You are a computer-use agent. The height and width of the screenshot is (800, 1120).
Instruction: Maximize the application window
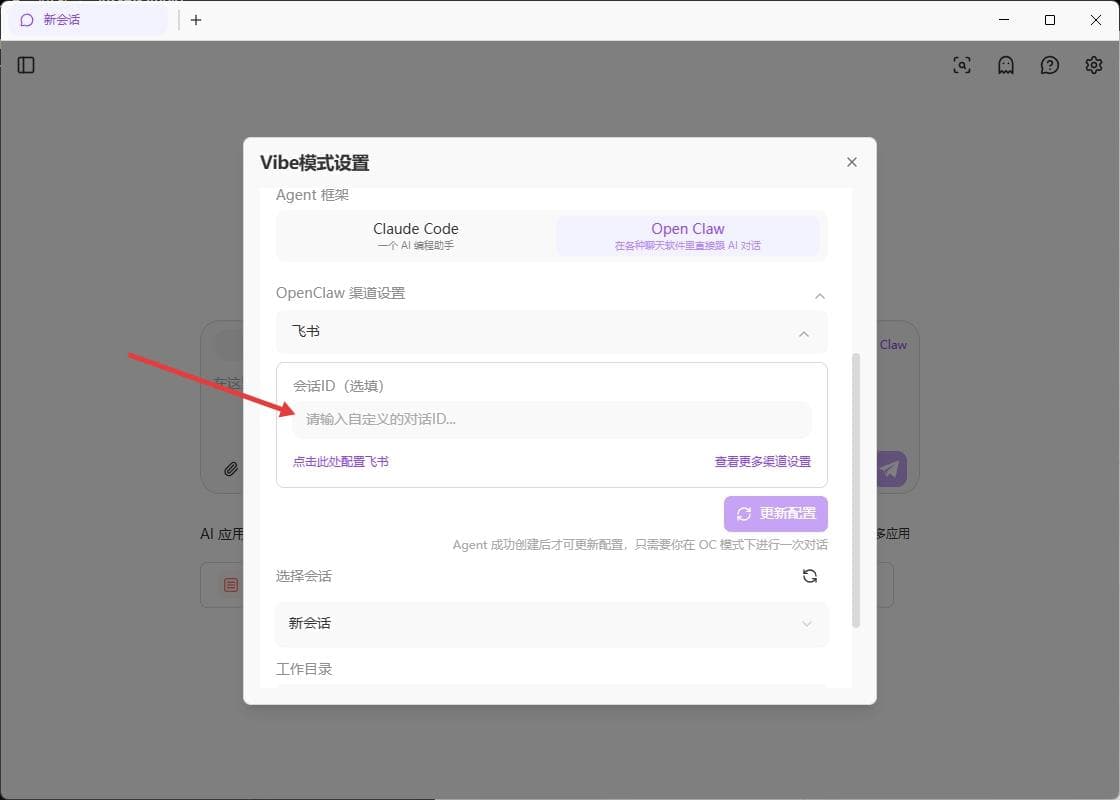(x=1050, y=20)
